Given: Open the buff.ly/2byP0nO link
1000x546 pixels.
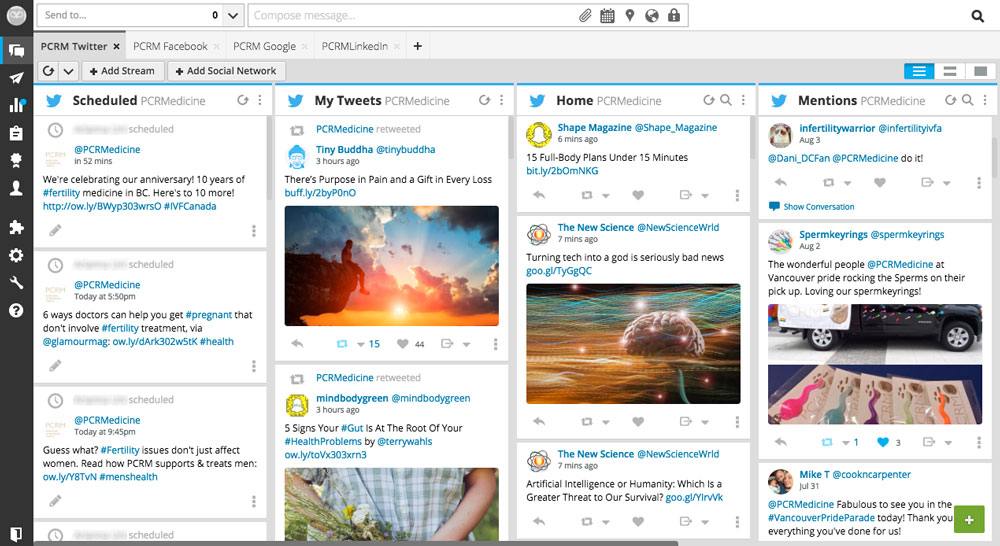Looking at the screenshot, I should [320, 193].
